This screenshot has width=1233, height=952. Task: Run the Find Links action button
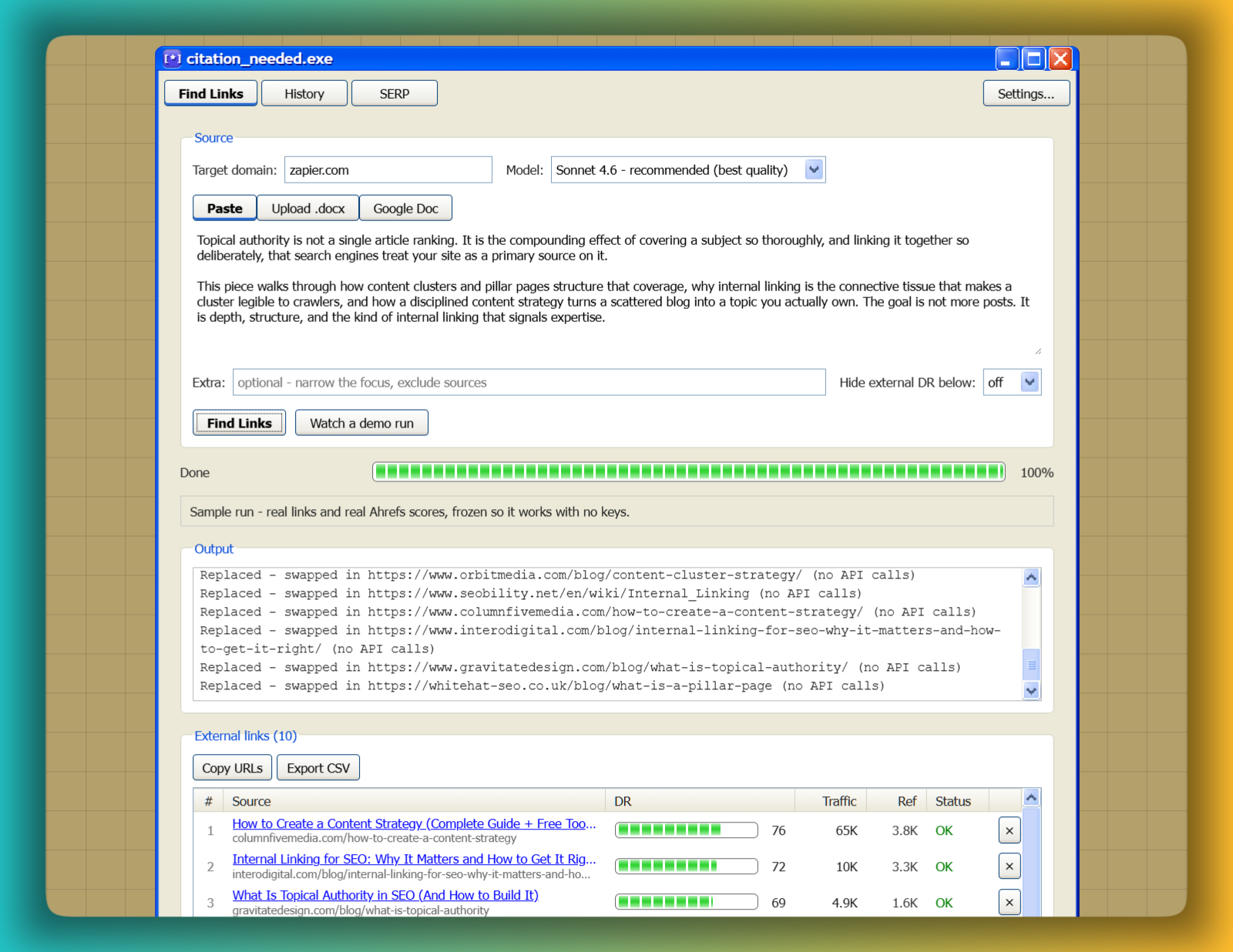[x=240, y=423]
